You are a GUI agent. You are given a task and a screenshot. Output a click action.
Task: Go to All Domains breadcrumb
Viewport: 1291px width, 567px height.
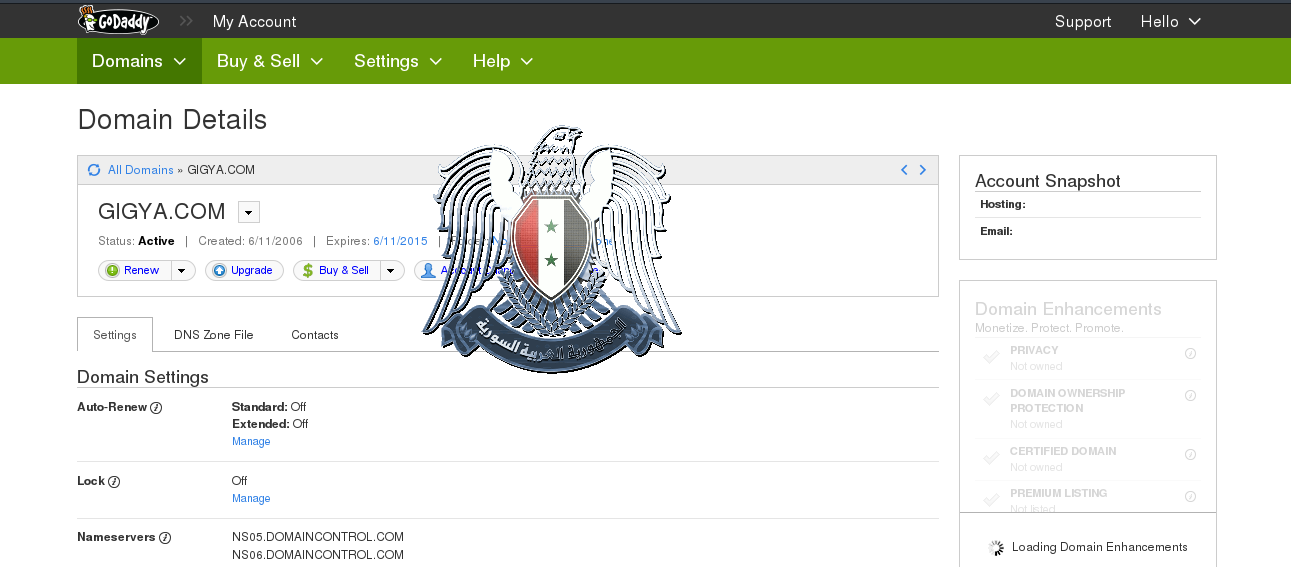(141, 170)
